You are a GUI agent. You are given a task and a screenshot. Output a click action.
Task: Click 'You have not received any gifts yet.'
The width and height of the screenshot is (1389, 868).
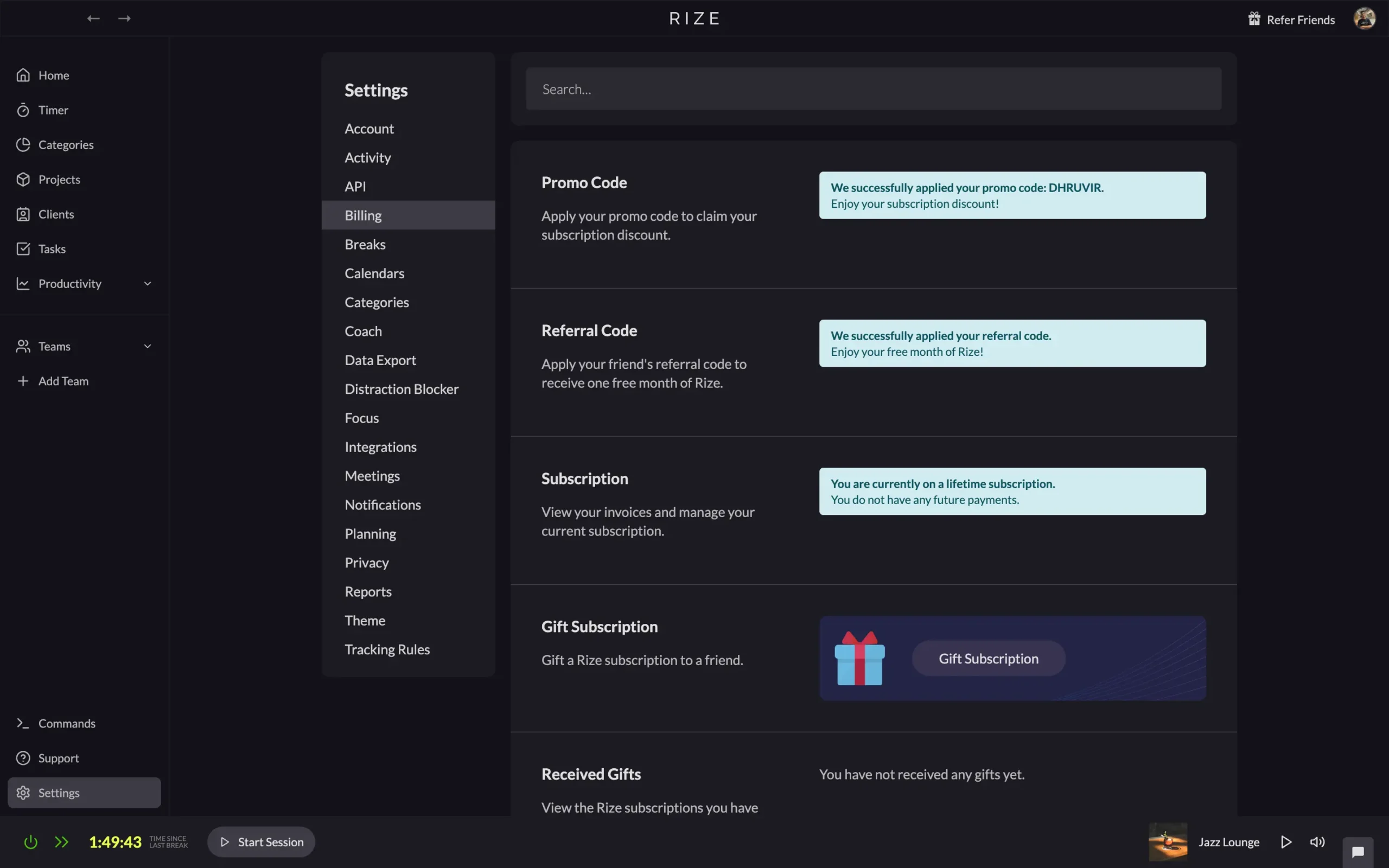(x=922, y=775)
